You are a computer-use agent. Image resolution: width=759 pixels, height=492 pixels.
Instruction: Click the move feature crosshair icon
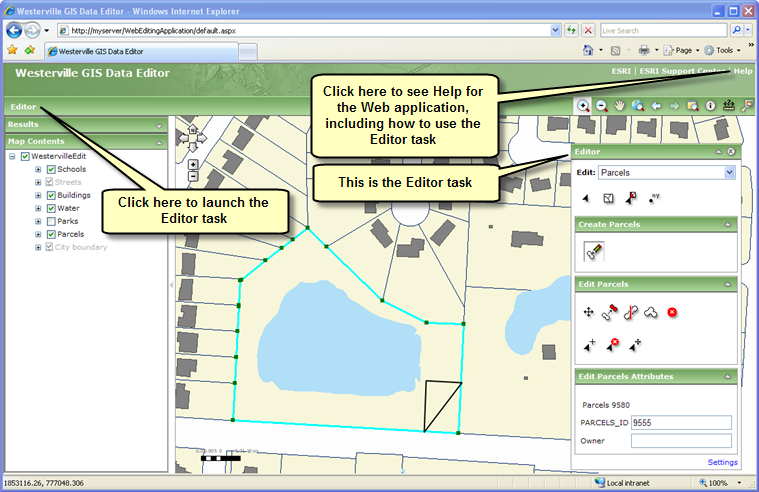point(588,313)
